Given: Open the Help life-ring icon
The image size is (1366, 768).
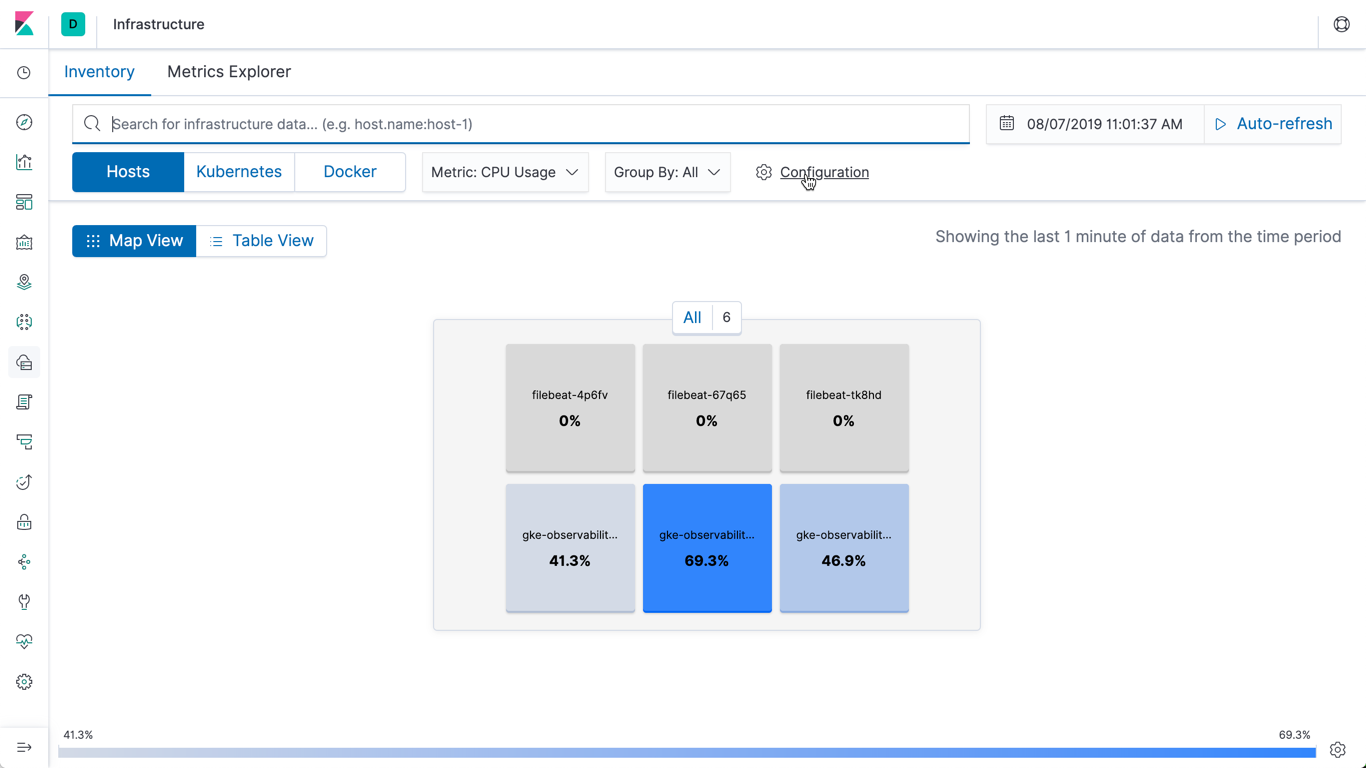Looking at the screenshot, I should click(1341, 24).
